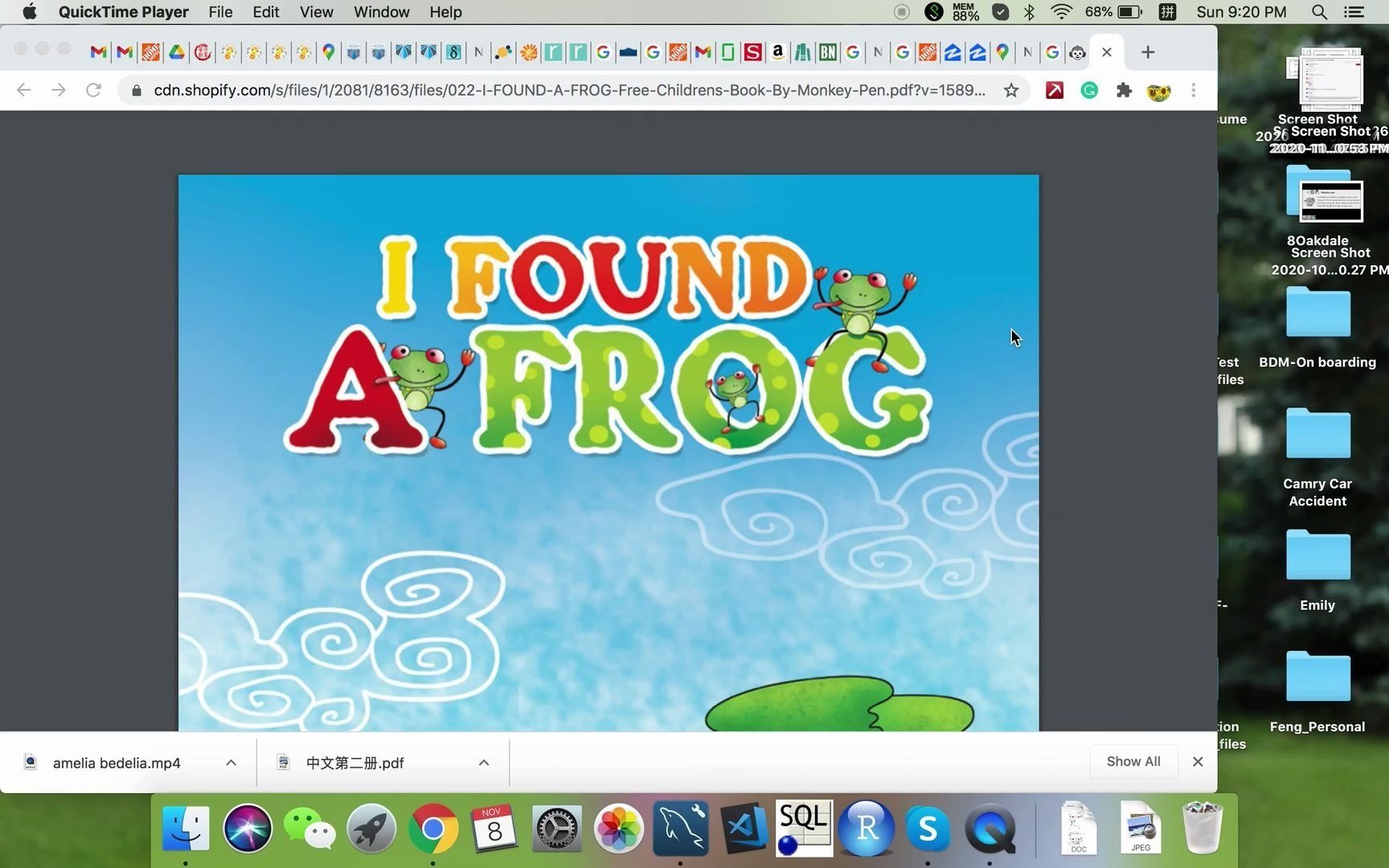Open Skype from the Dock
Screen dimensions: 1389x868
(928, 828)
